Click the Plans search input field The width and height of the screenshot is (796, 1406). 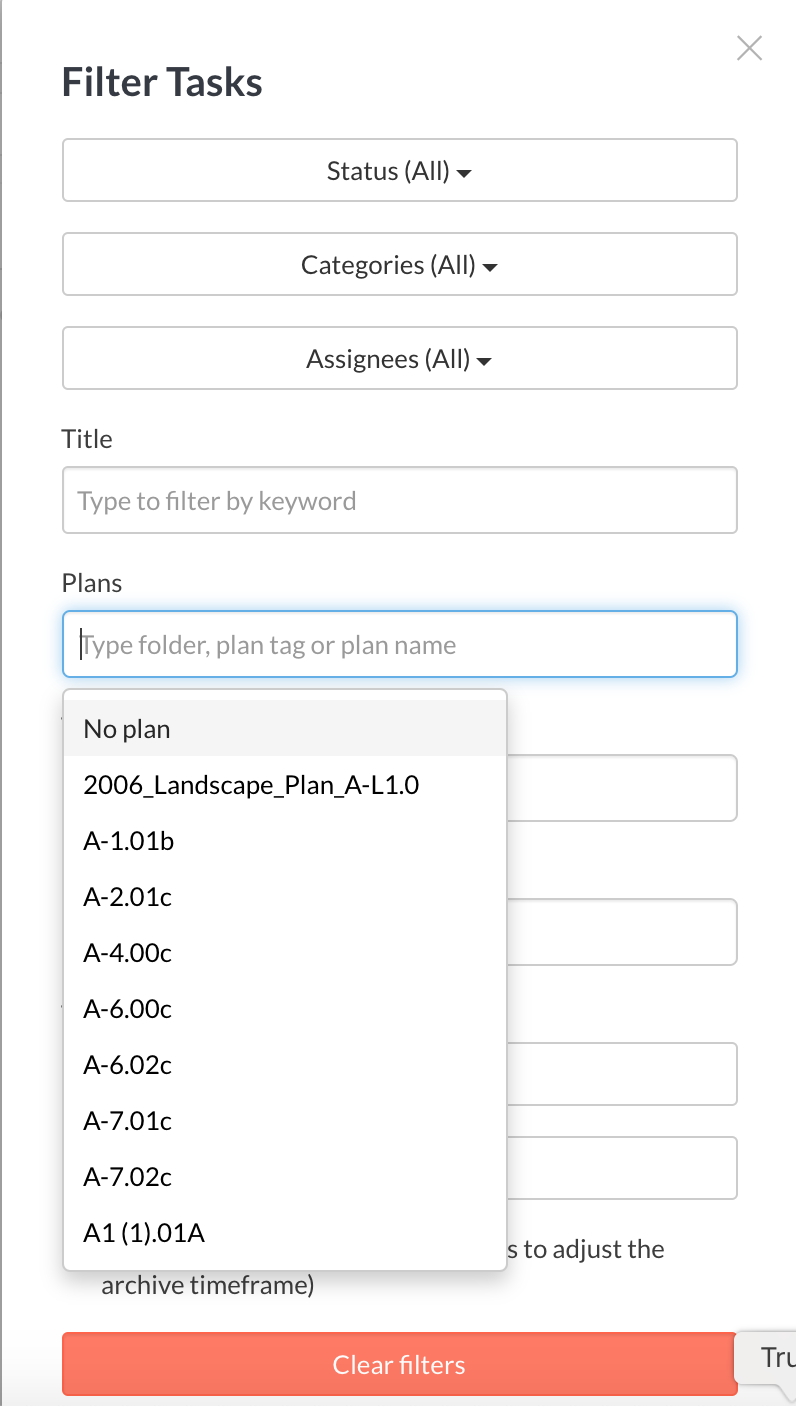point(400,644)
